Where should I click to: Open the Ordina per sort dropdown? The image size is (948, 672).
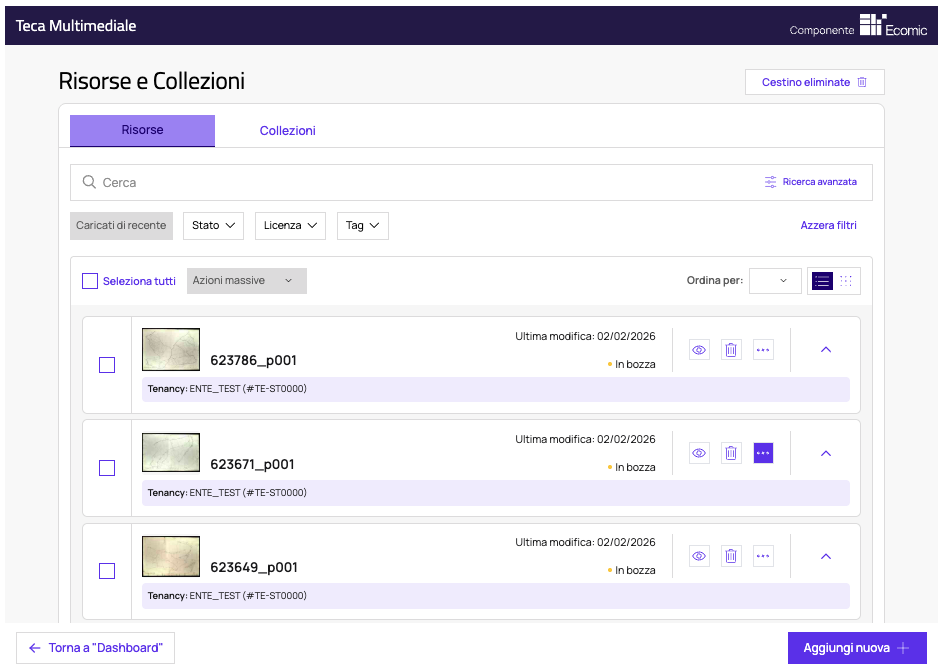tap(775, 281)
